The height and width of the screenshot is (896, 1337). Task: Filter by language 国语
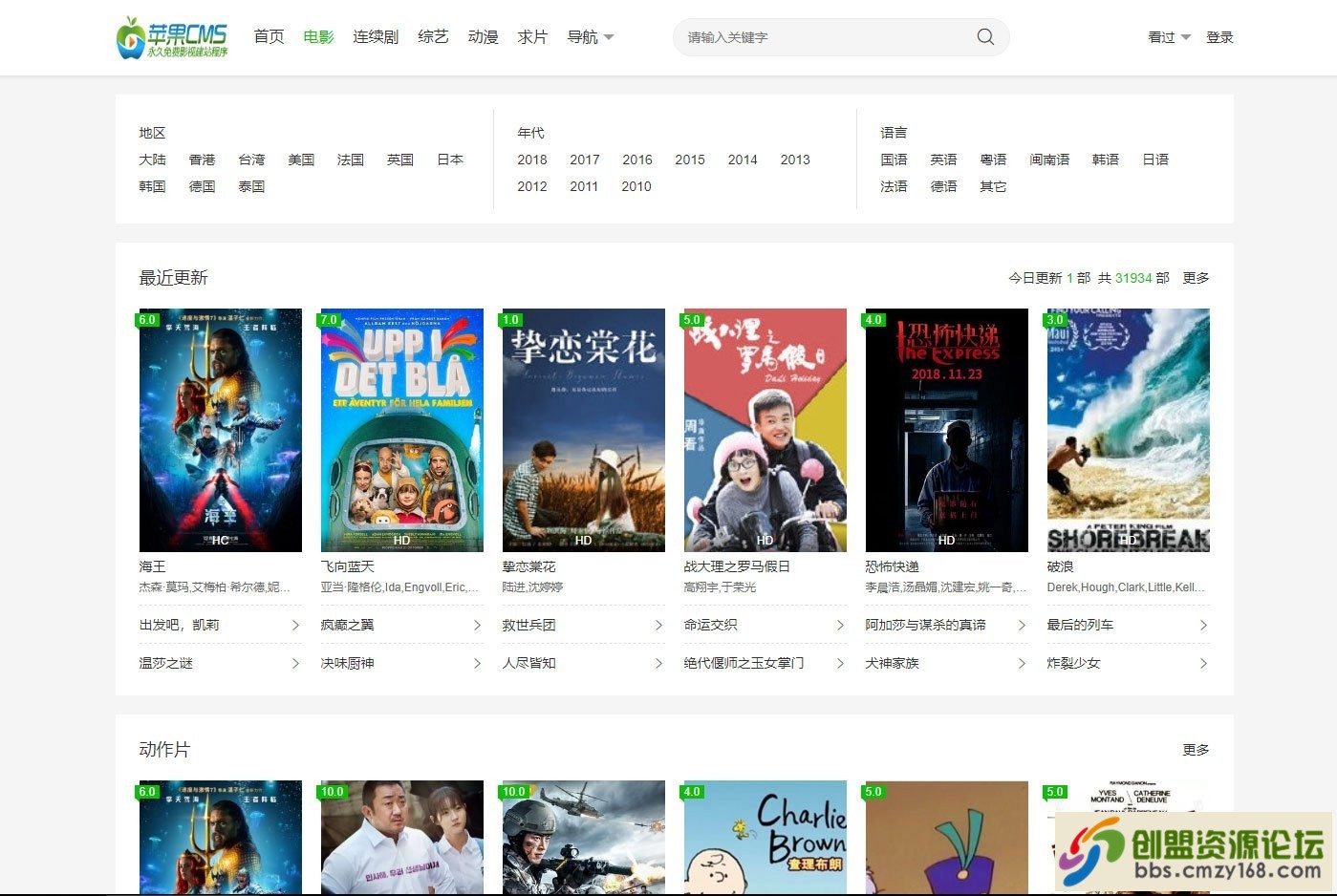894,160
